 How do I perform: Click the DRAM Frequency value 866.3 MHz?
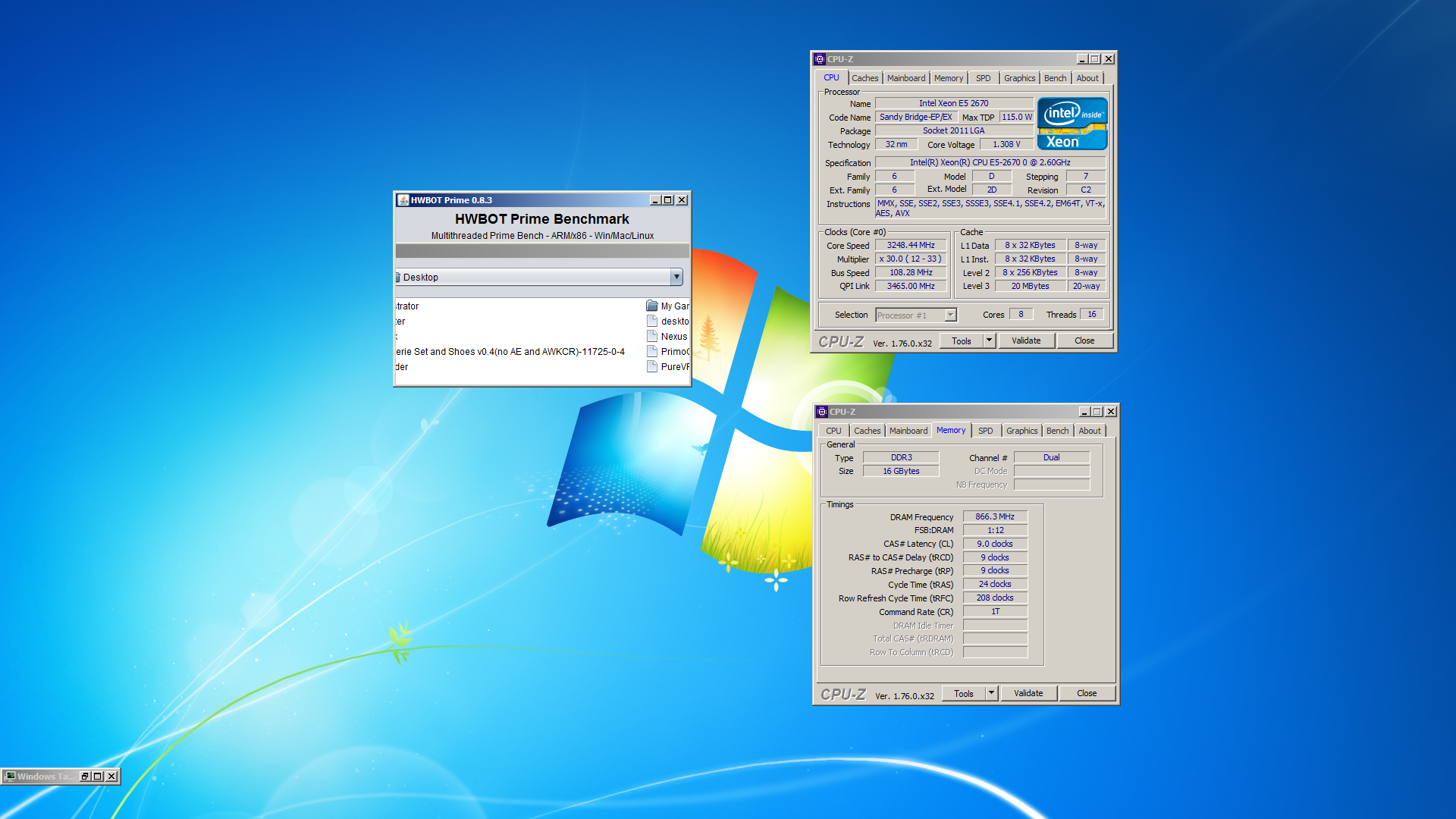[x=995, y=516]
